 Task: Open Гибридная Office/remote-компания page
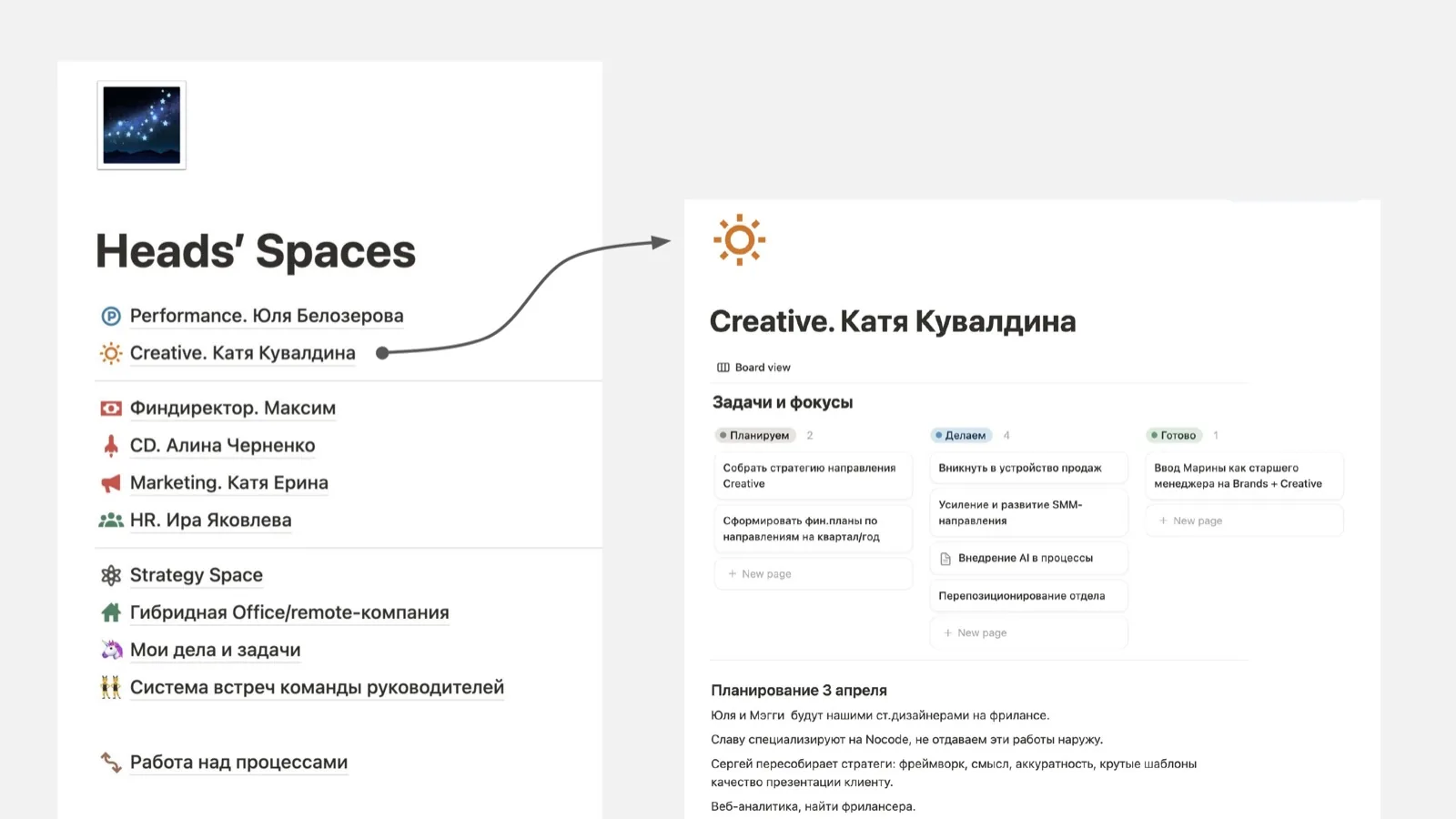tap(289, 612)
